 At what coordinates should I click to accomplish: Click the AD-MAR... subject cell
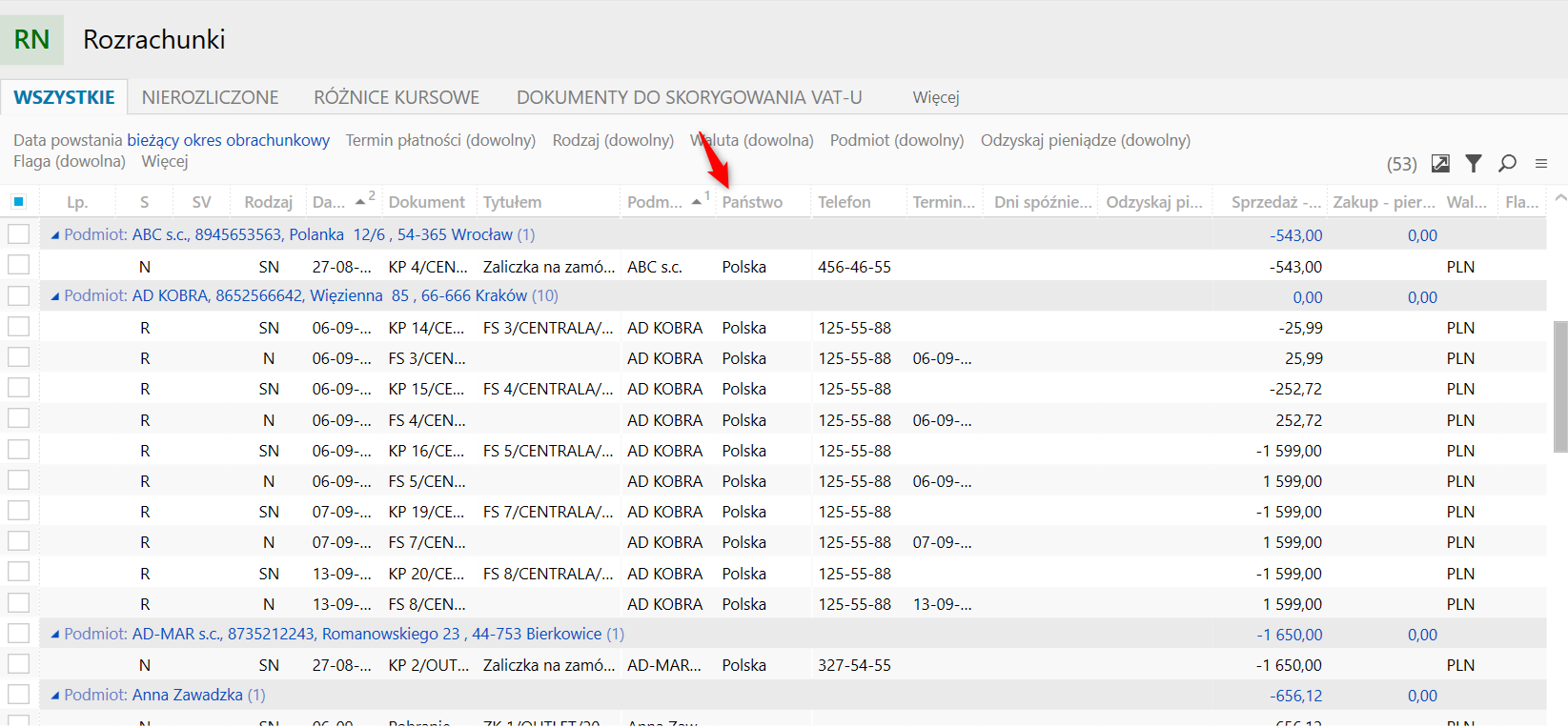point(664,665)
